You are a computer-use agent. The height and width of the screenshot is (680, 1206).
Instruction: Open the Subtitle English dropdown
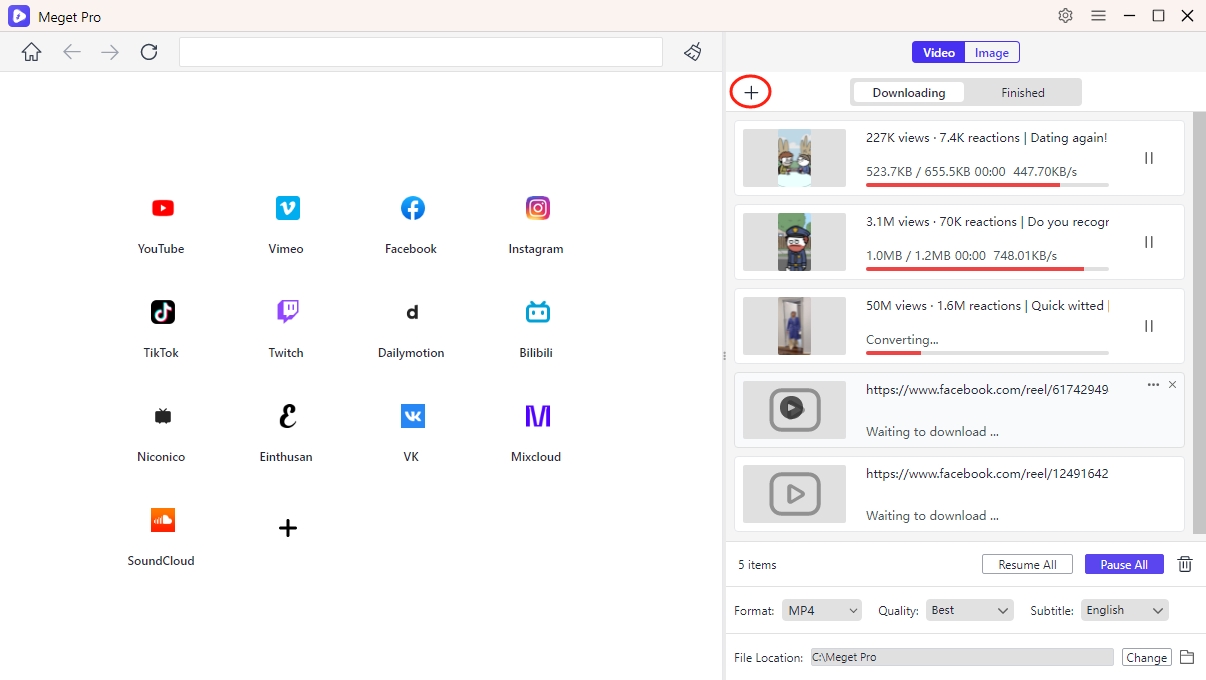(1124, 610)
